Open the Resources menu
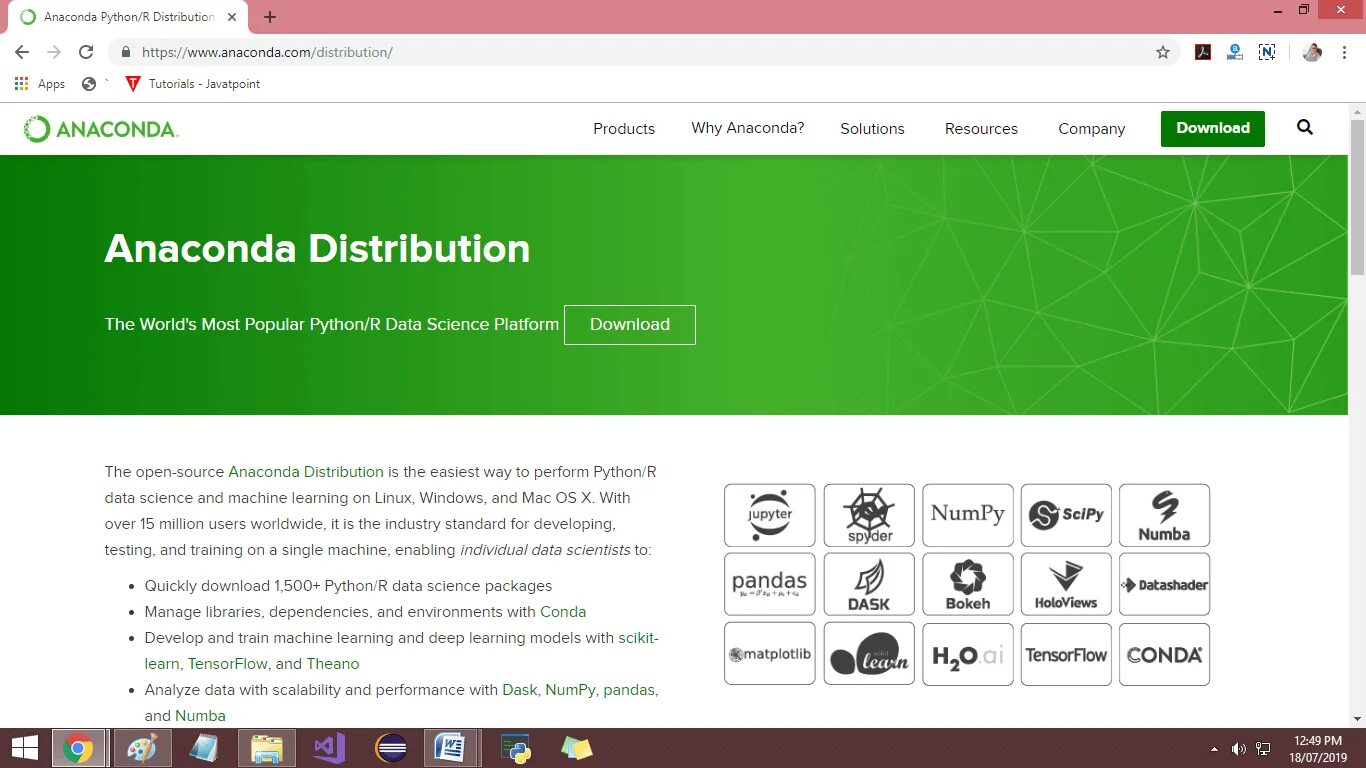 (981, 129)
